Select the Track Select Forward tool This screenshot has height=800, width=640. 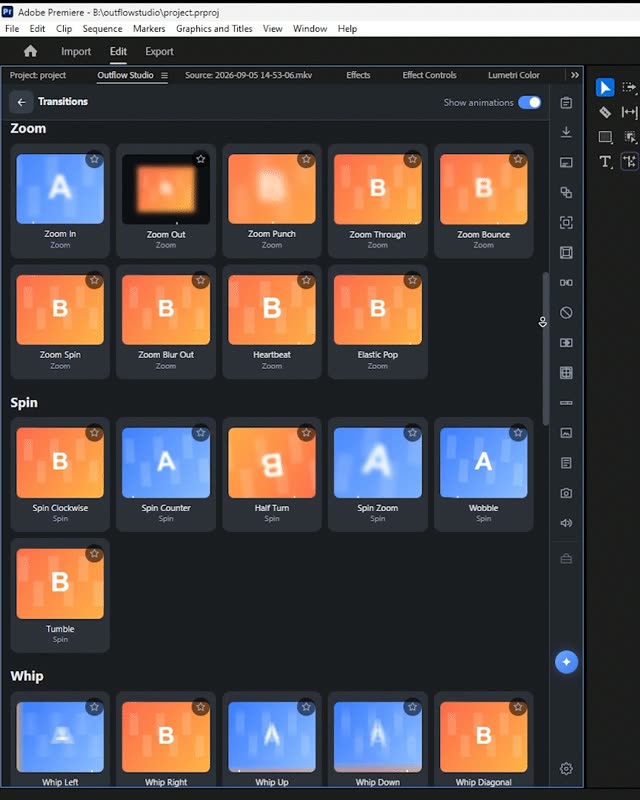pos(629,88)
